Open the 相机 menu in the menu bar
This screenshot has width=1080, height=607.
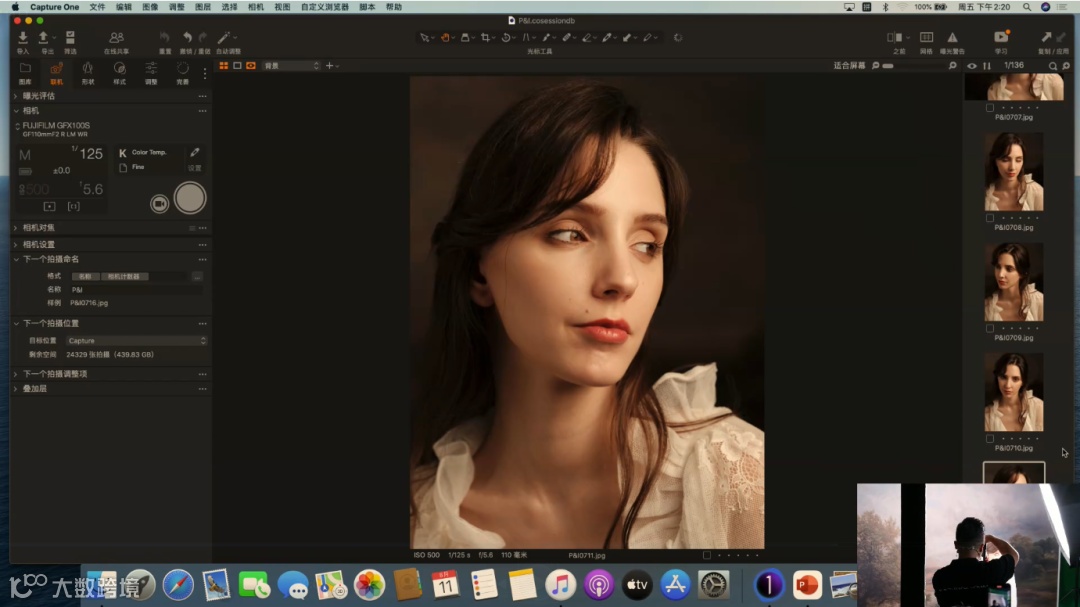coord(256,7)
